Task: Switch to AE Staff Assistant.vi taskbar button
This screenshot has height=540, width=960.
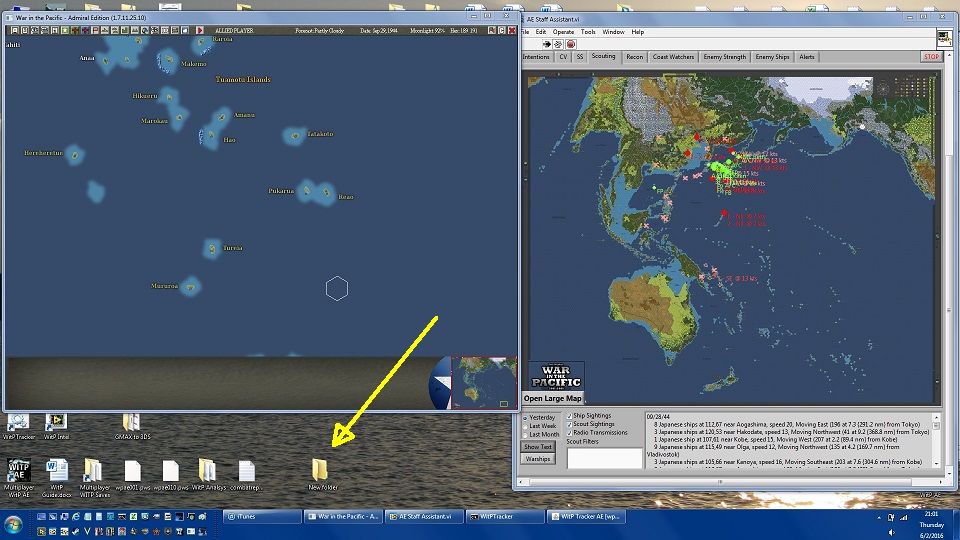Action: (x=424, y=517)
